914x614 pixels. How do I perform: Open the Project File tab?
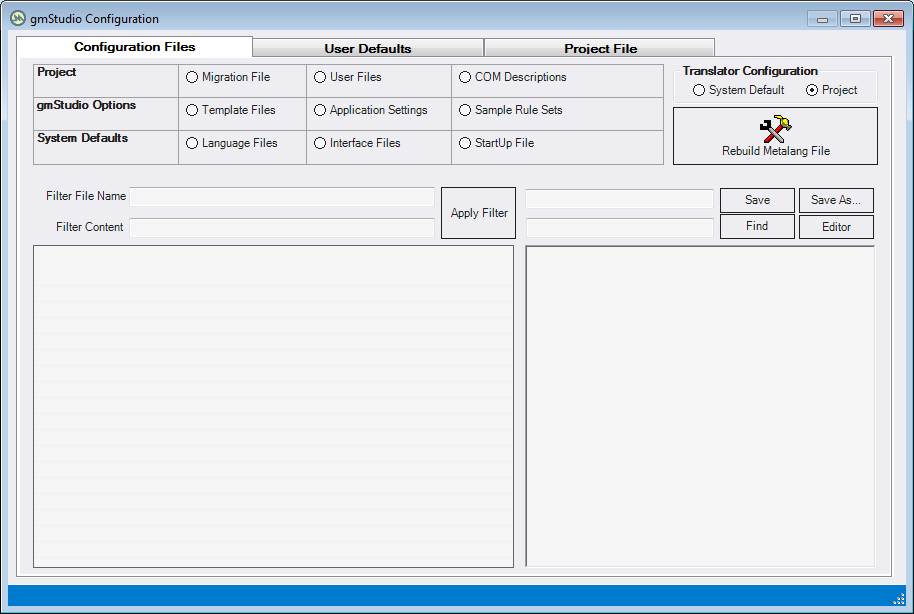click(x=599, y=48)
